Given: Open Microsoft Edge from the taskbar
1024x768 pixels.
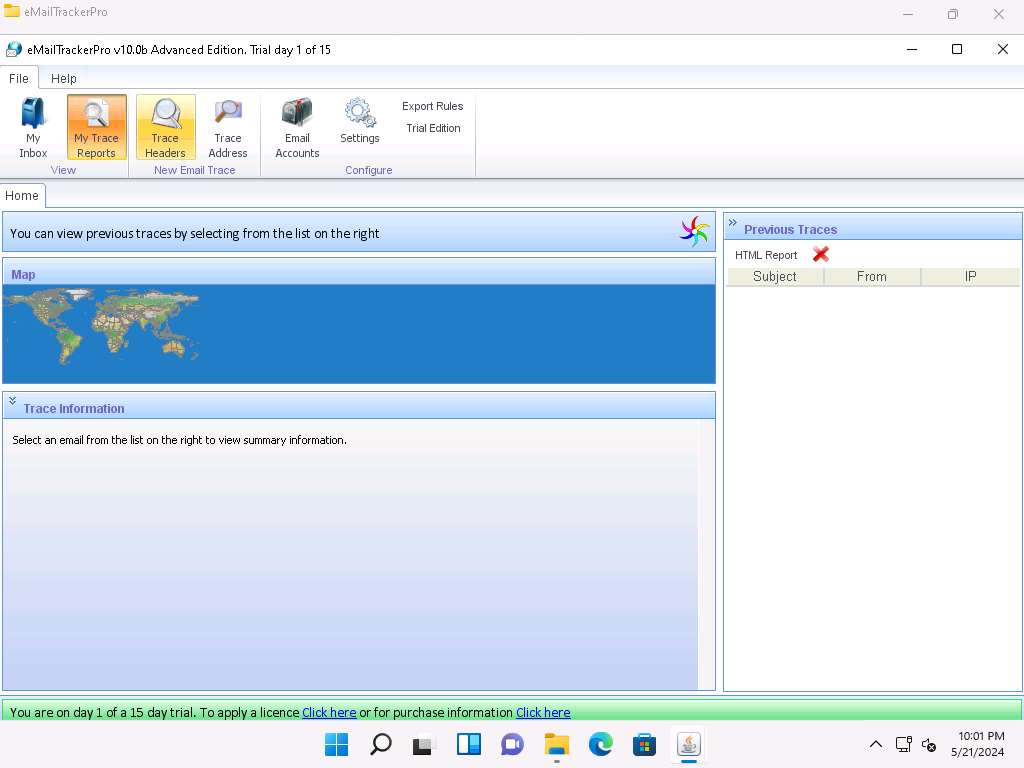Looking at the screenshot, I should pos(600,744).
